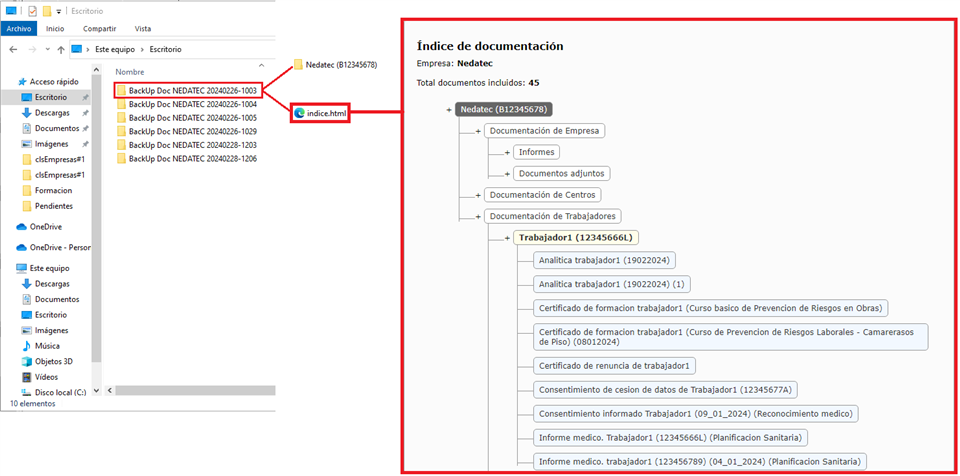Open Música in the navigation pane
The width and height of the screenshot is (960, 476).
coord(47,346)
